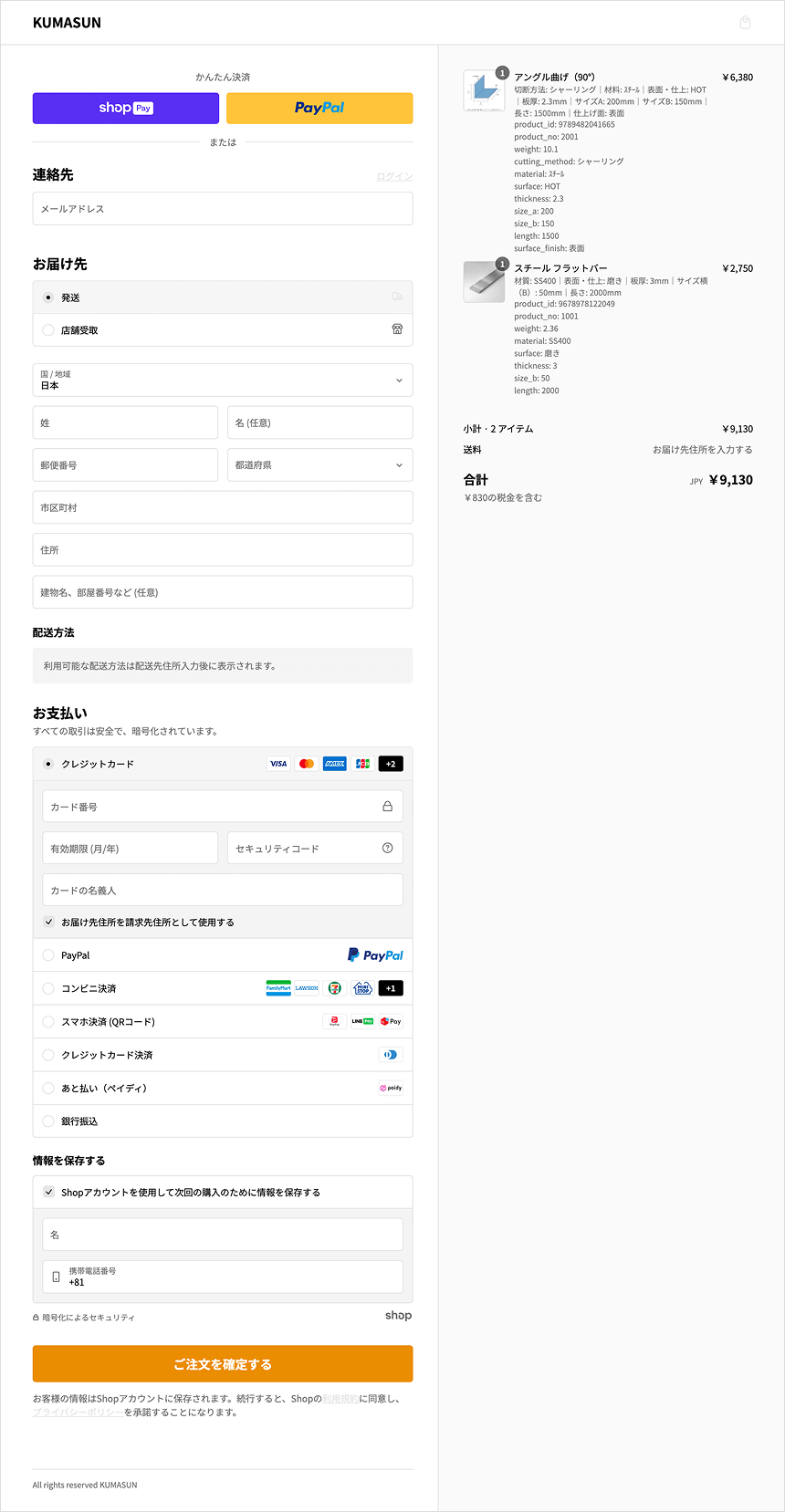Open the 国/地域 country dropdown
Viewport: 785px width, 1512px height.
point(223,381)
